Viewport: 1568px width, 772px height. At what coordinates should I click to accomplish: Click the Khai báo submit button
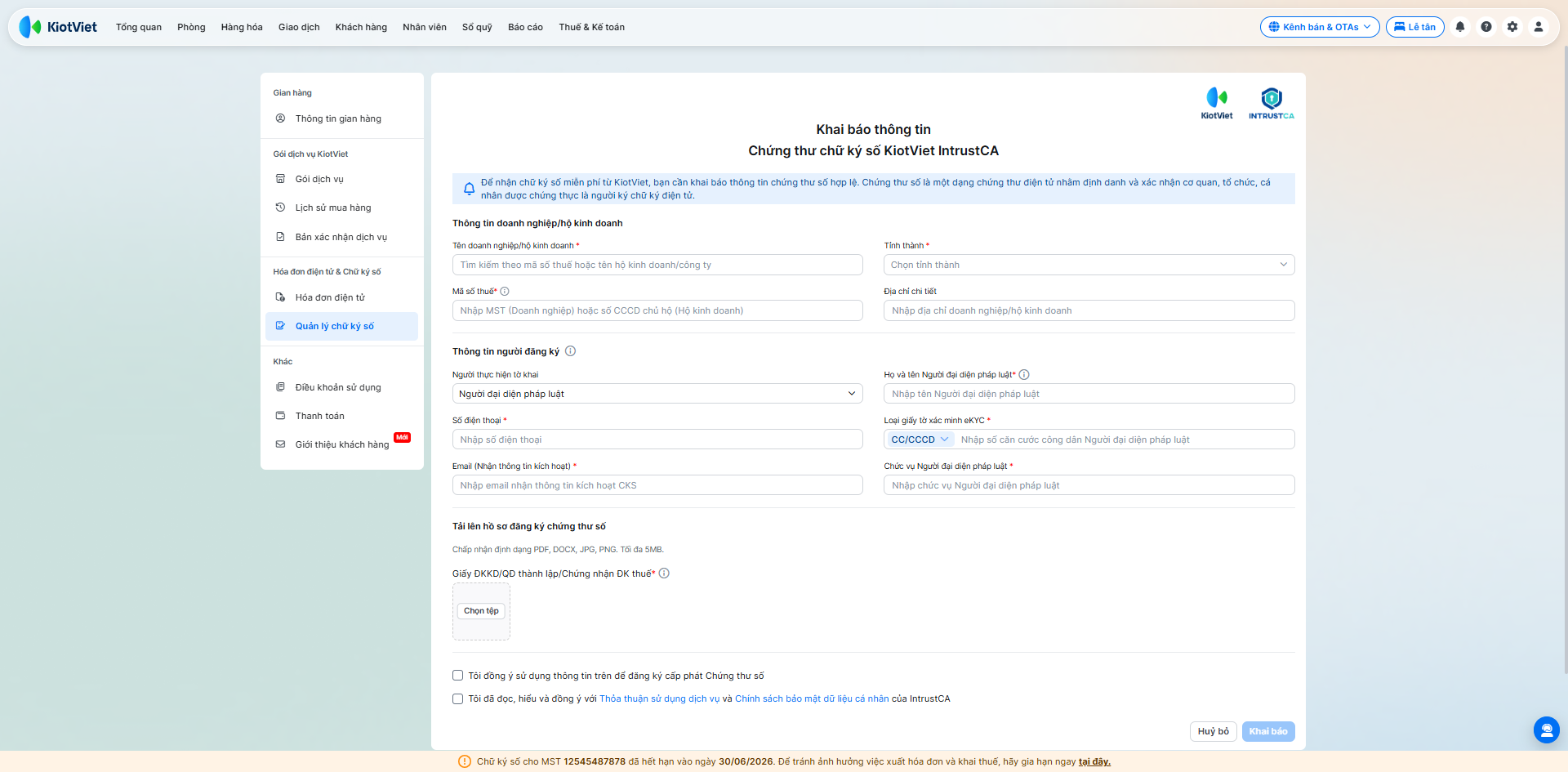pos(1268,731)
